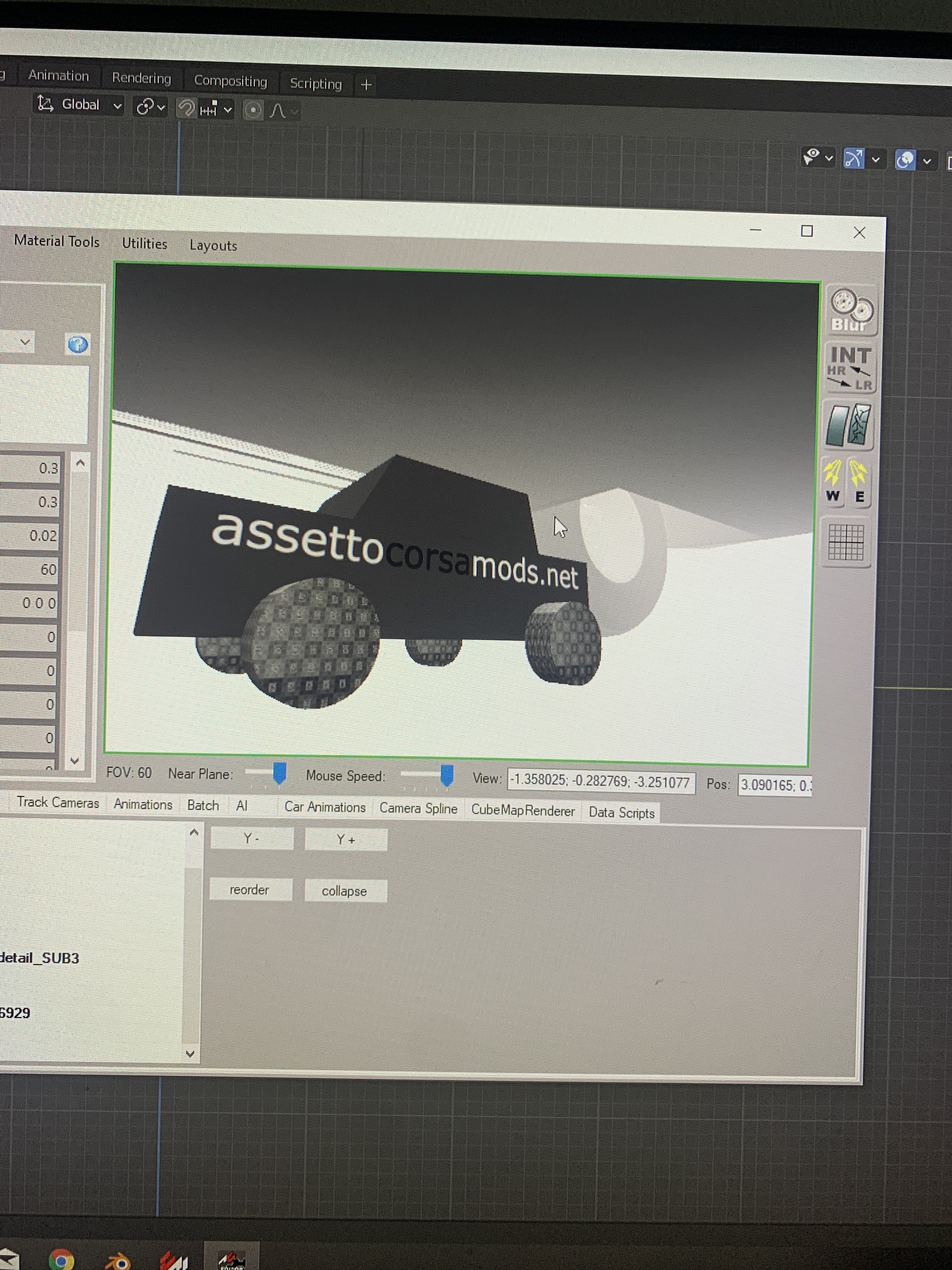This screenshot has height=1270, width=952.
Task: Open the Material Tools menu
Action: [x=56, y=241]
